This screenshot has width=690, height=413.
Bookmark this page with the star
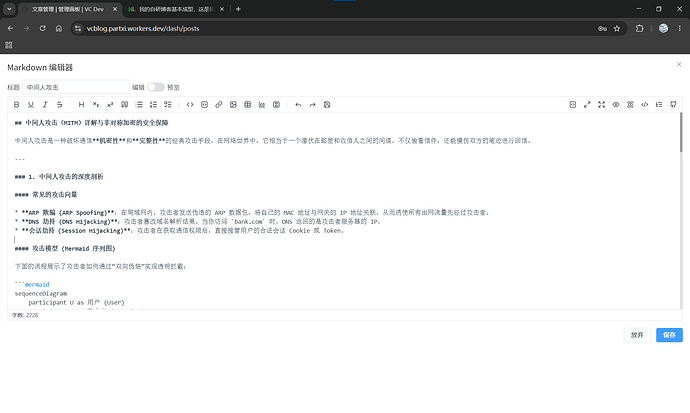point(617,28)
